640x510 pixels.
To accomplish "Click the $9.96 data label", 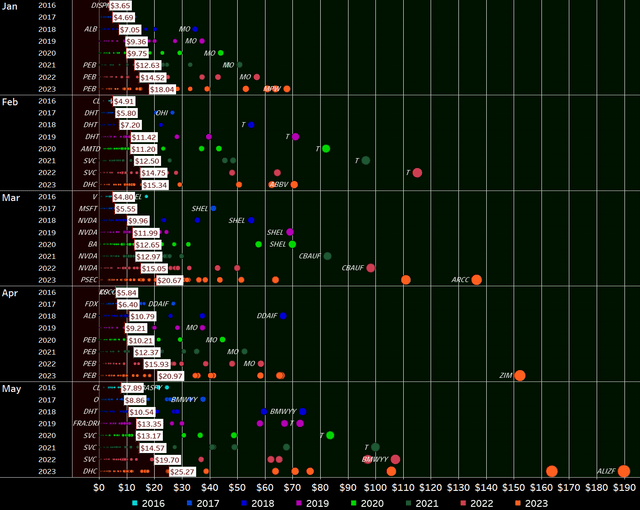I will [x=138, y=221].
